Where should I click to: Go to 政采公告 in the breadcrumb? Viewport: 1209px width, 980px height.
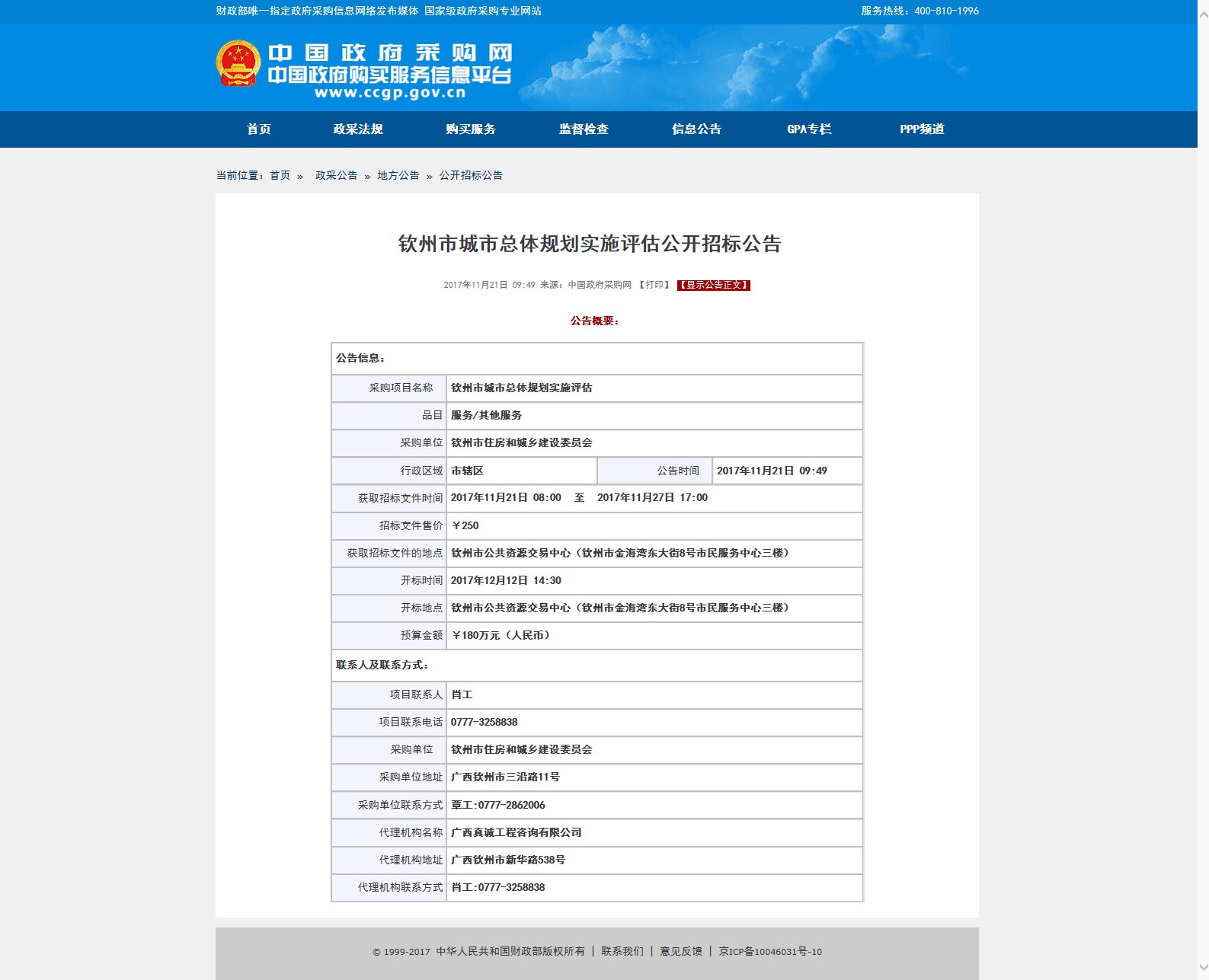click(x=336, y=175)
